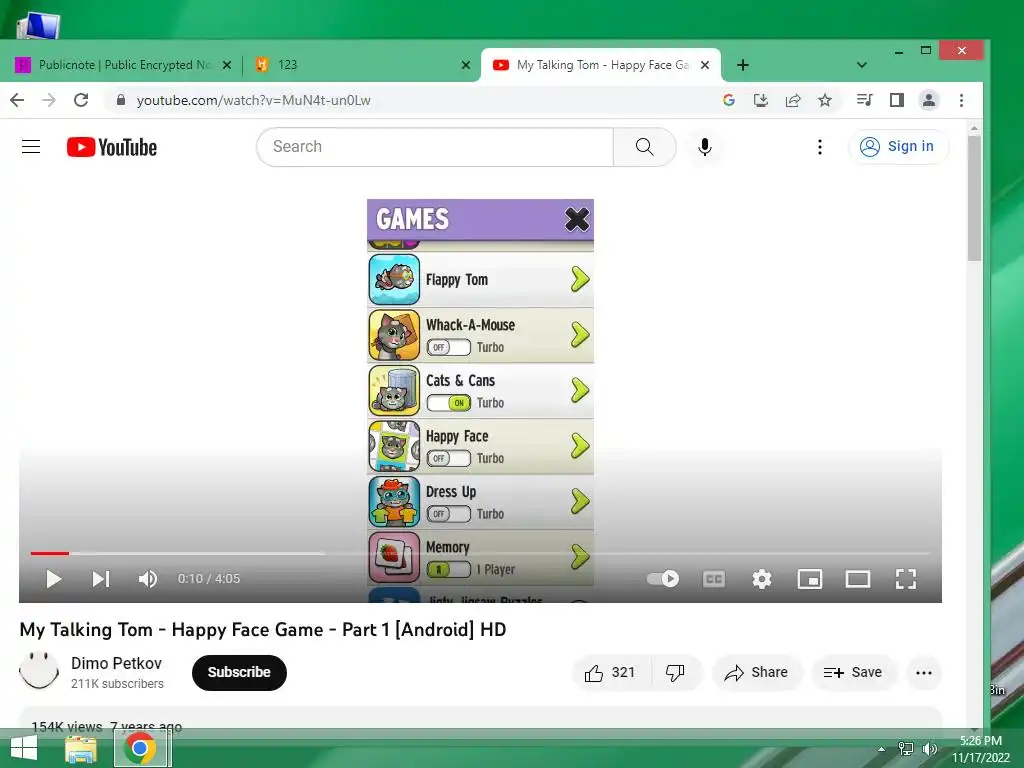View site information lock icon
The height and width of the screenshot is (768, 1024).
(121, 100)
